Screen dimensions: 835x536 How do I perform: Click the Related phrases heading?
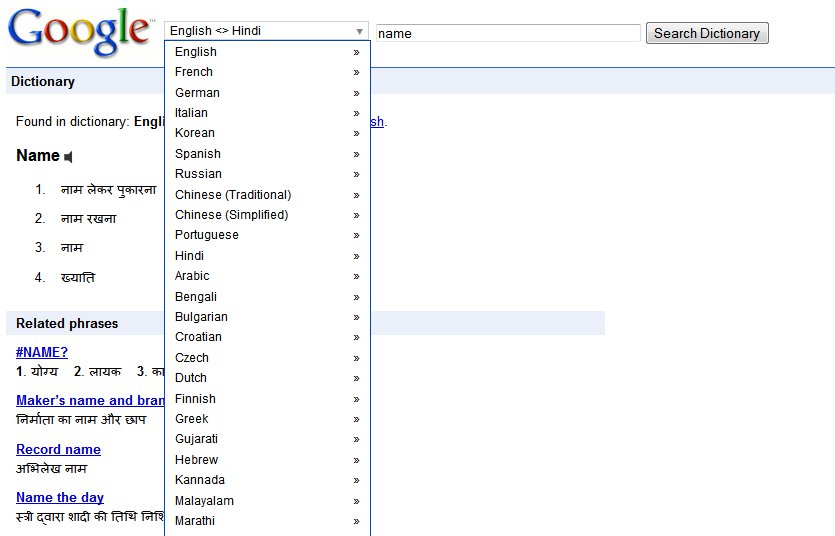67,324
